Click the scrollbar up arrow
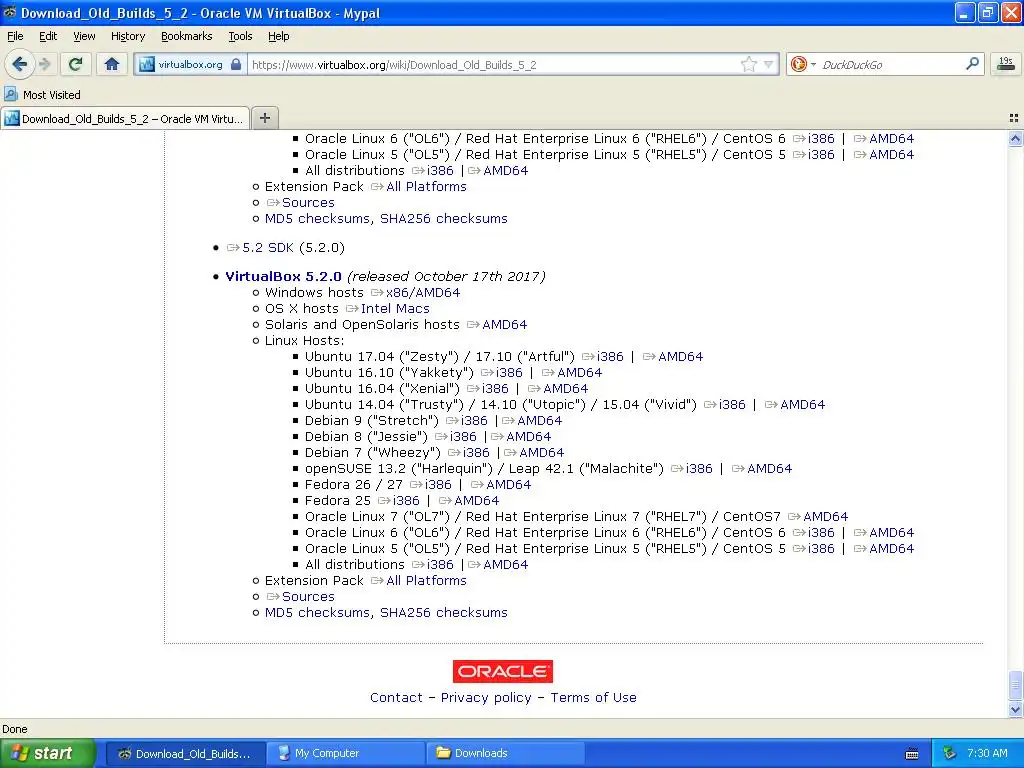 coord(1015,138)
